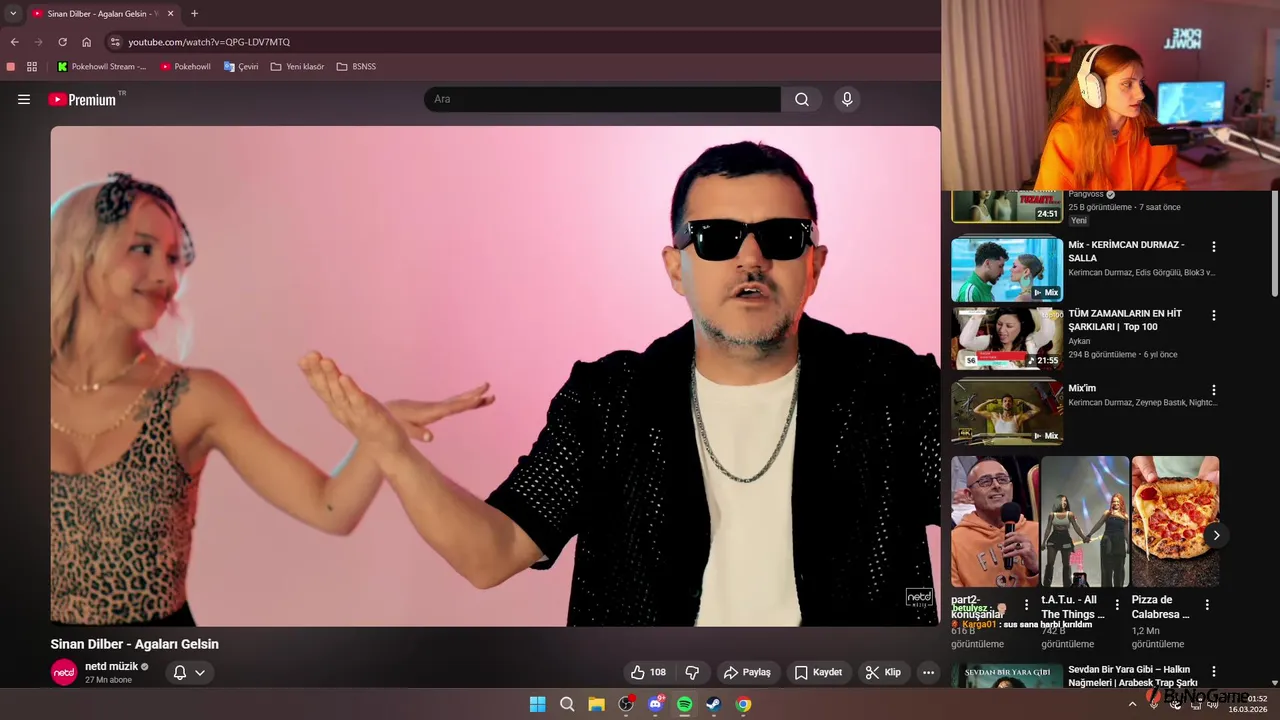Open the Windows Start menu

click(x=537, y=704)
